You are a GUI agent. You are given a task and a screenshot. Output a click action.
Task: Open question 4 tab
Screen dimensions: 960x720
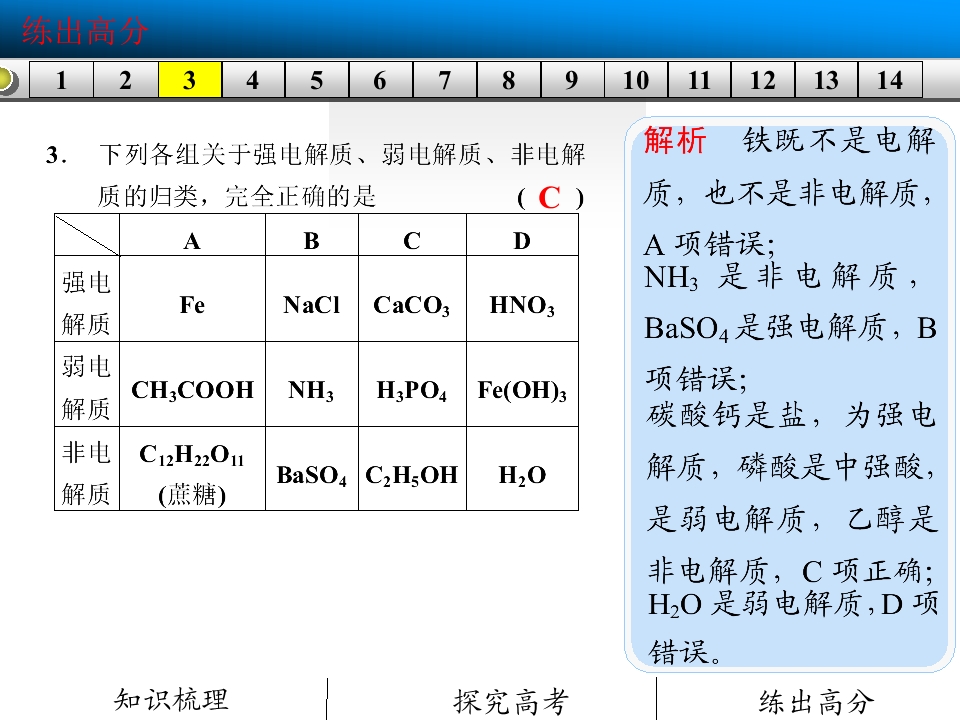(x=253, y=80)
